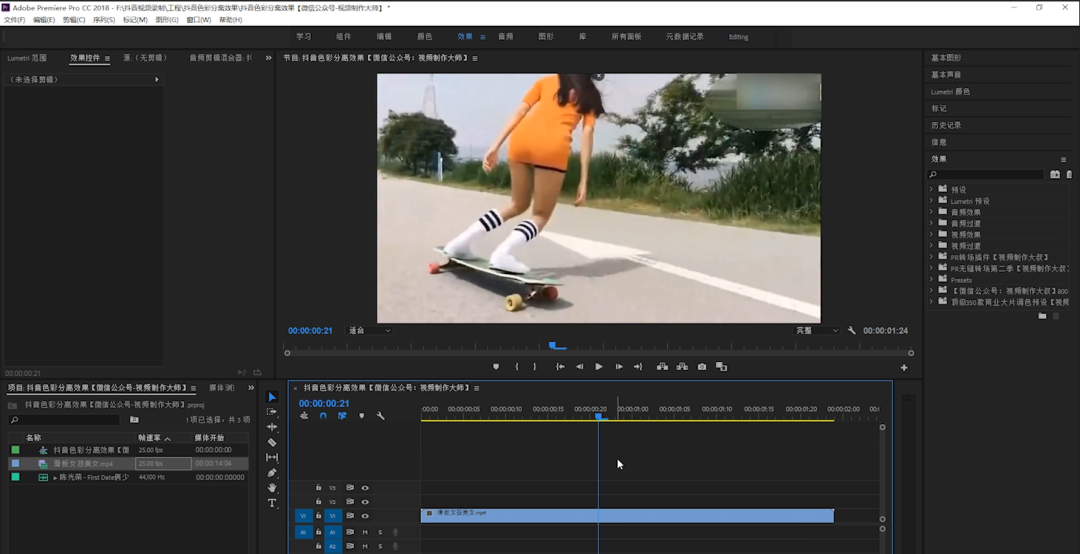The height and width of the screenshot is (554, 1080).
Task: Select the Hand tool
Action: 272,488
